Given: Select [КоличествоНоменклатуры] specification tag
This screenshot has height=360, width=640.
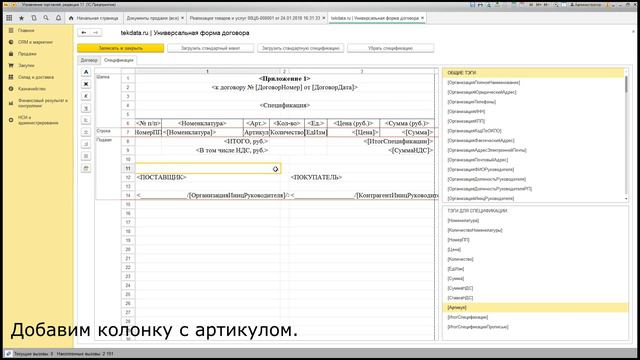Looking at the screenshot, I should [475, 230].
